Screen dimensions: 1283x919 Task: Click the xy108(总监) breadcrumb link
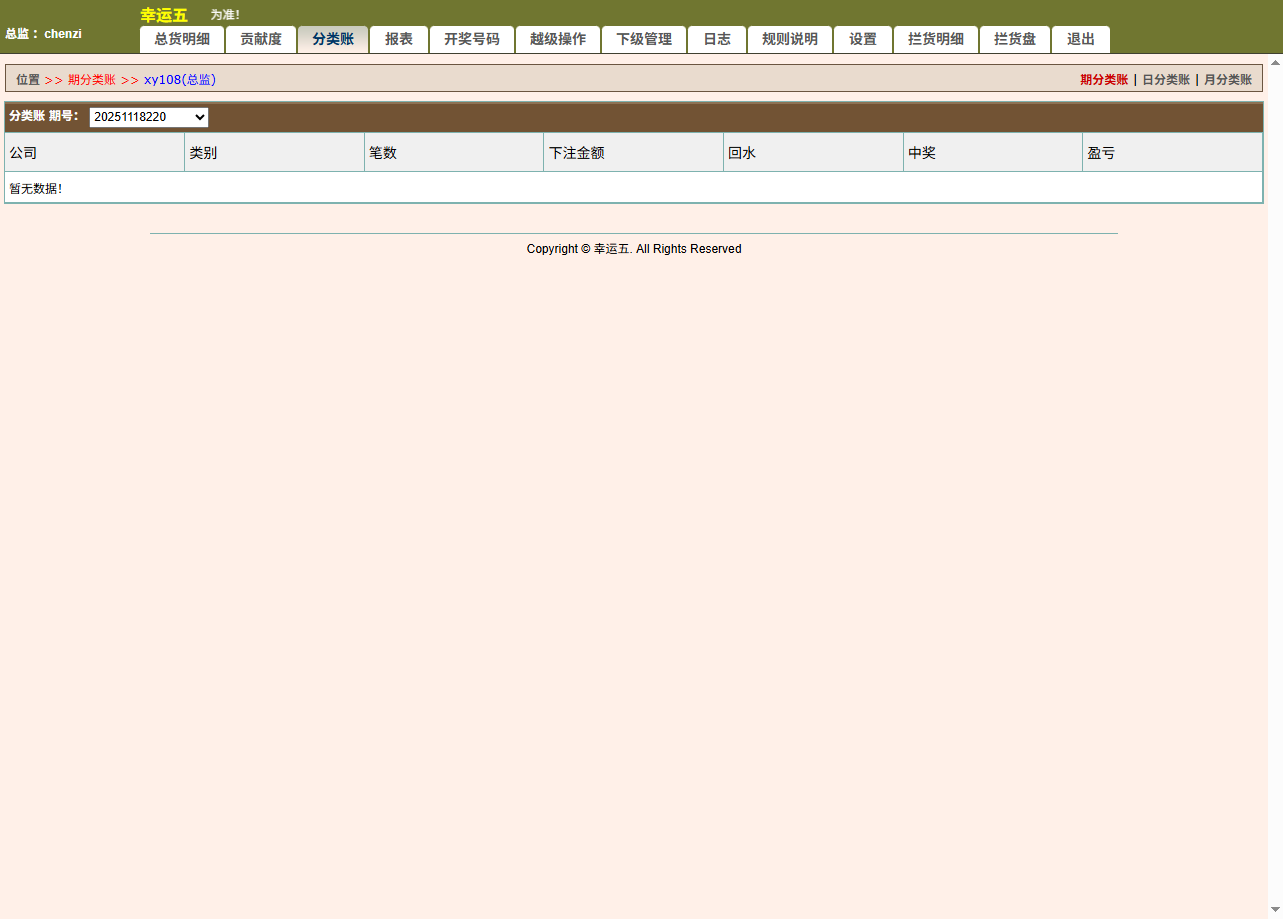tap(180, 80)
